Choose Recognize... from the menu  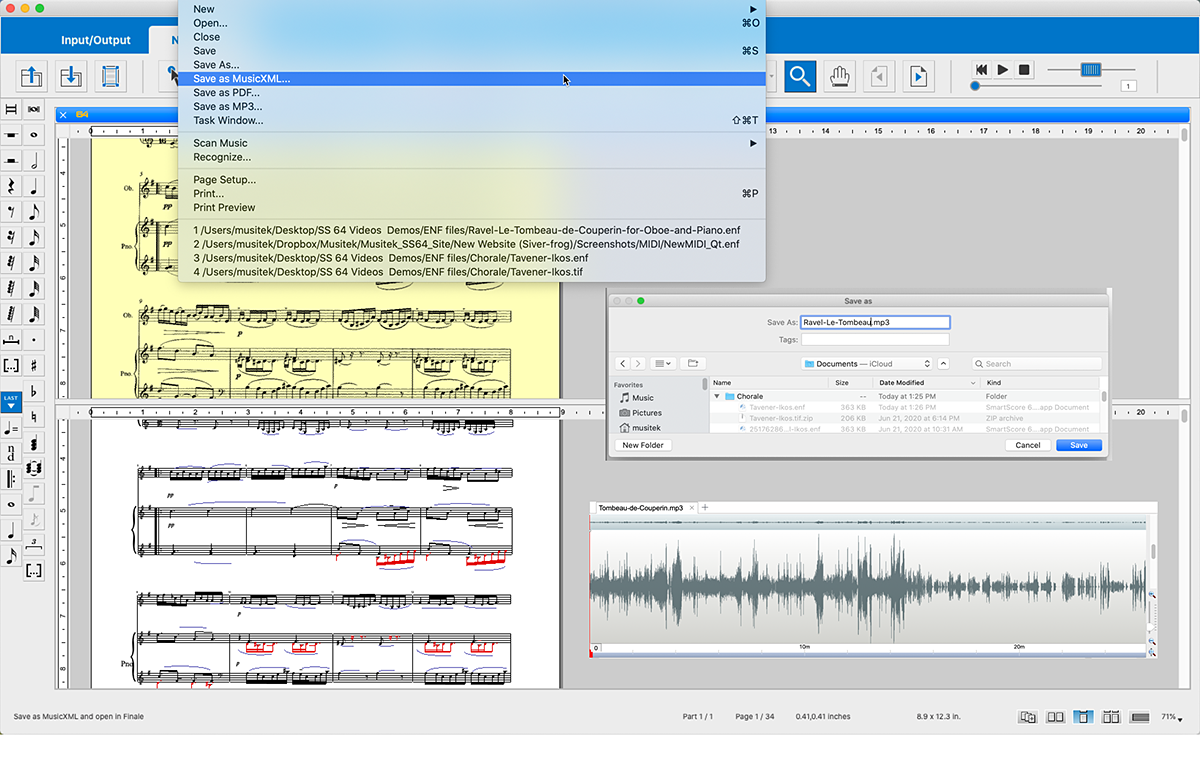tap(471, 157)
